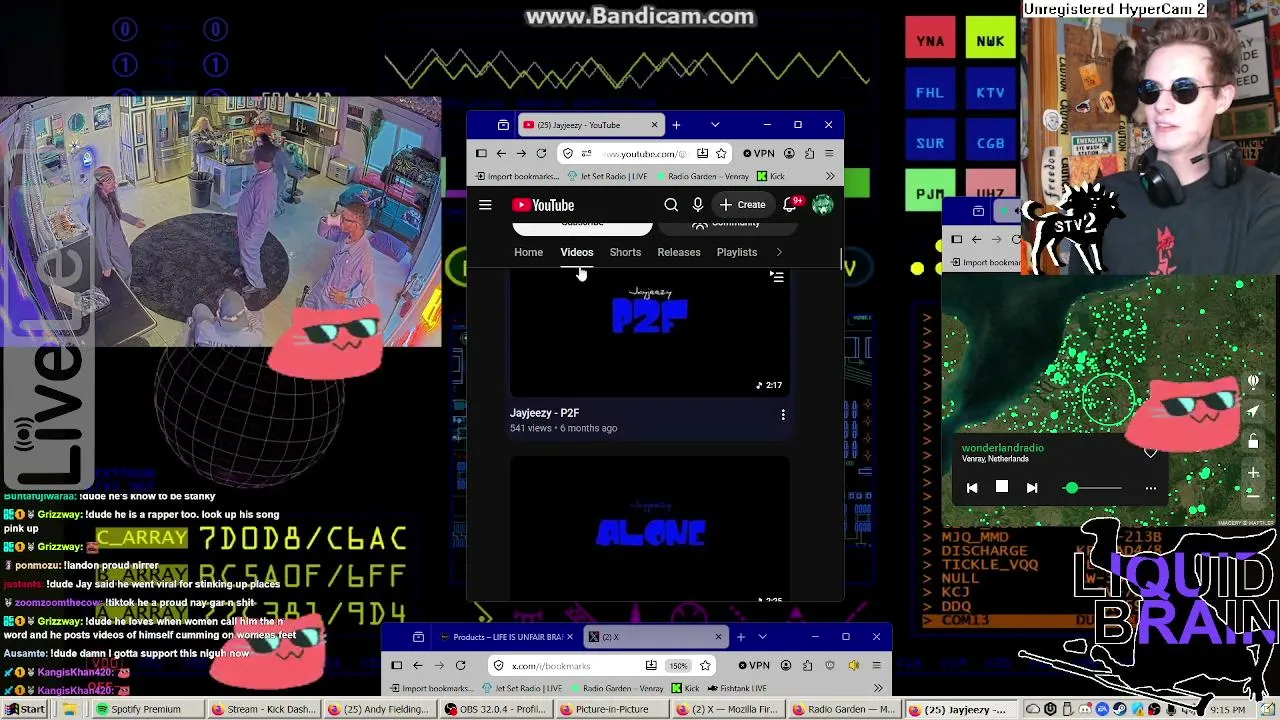
Task: Reset the 150% zoom level badge
Action: click(679, 666)
